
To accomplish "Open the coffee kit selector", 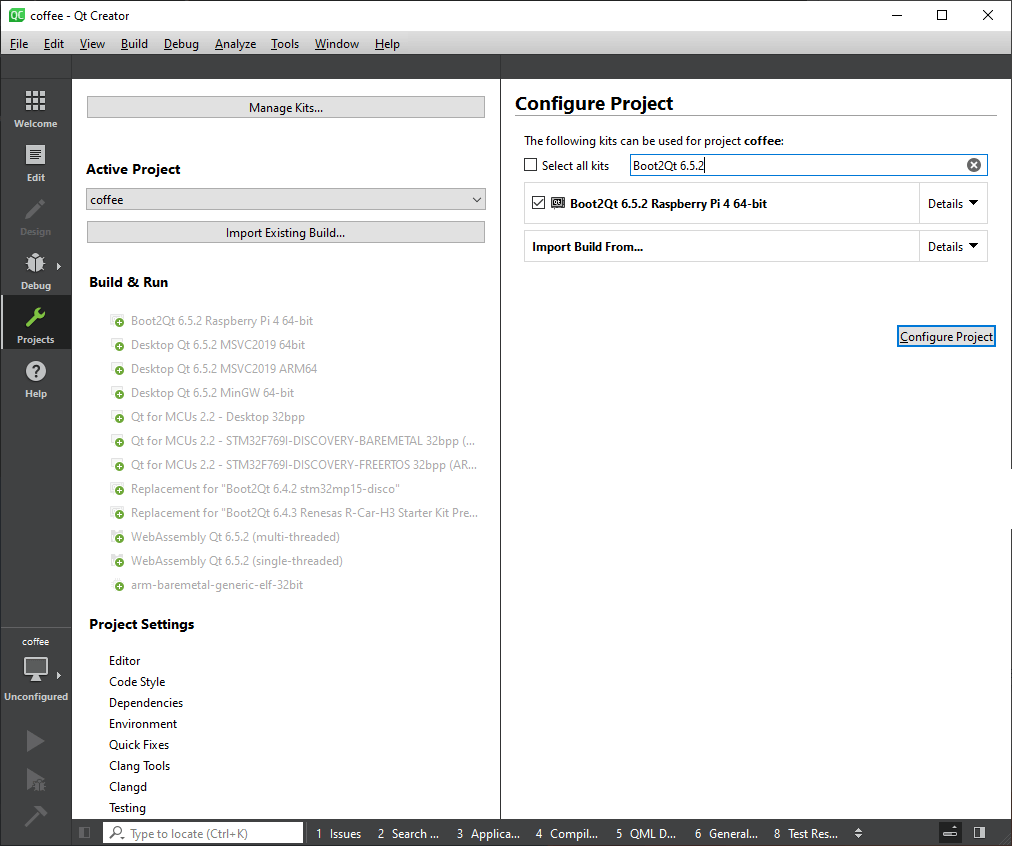I will (35, 668).
